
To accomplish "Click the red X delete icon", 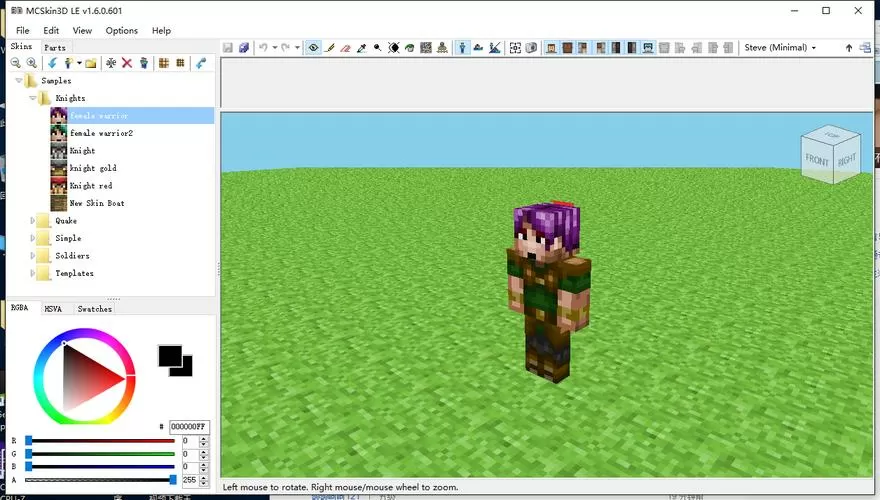I will pos(127,63).
